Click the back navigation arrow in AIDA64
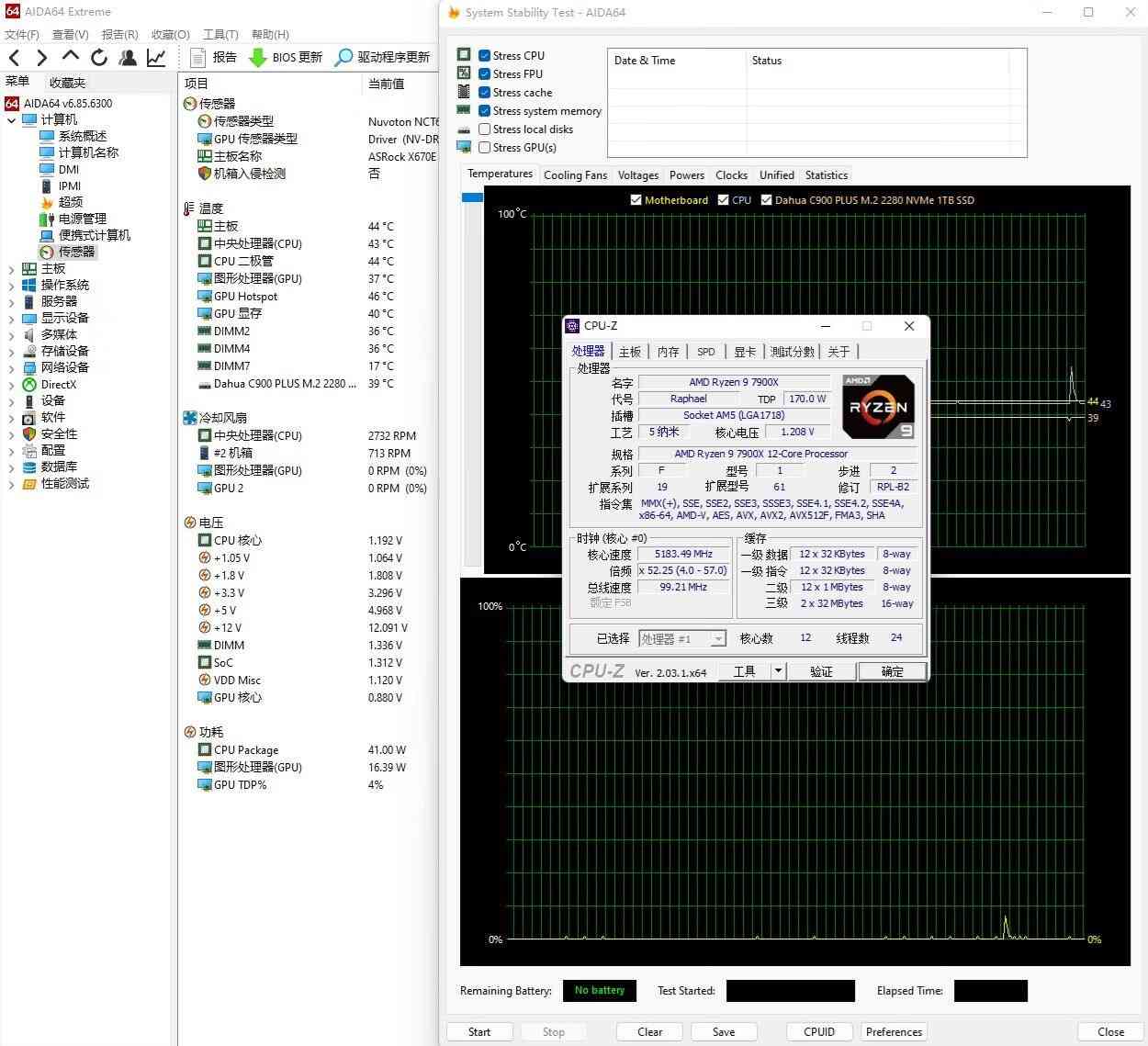The width and height of the screenshot is (1148, 1046). [x=14, y=57]
